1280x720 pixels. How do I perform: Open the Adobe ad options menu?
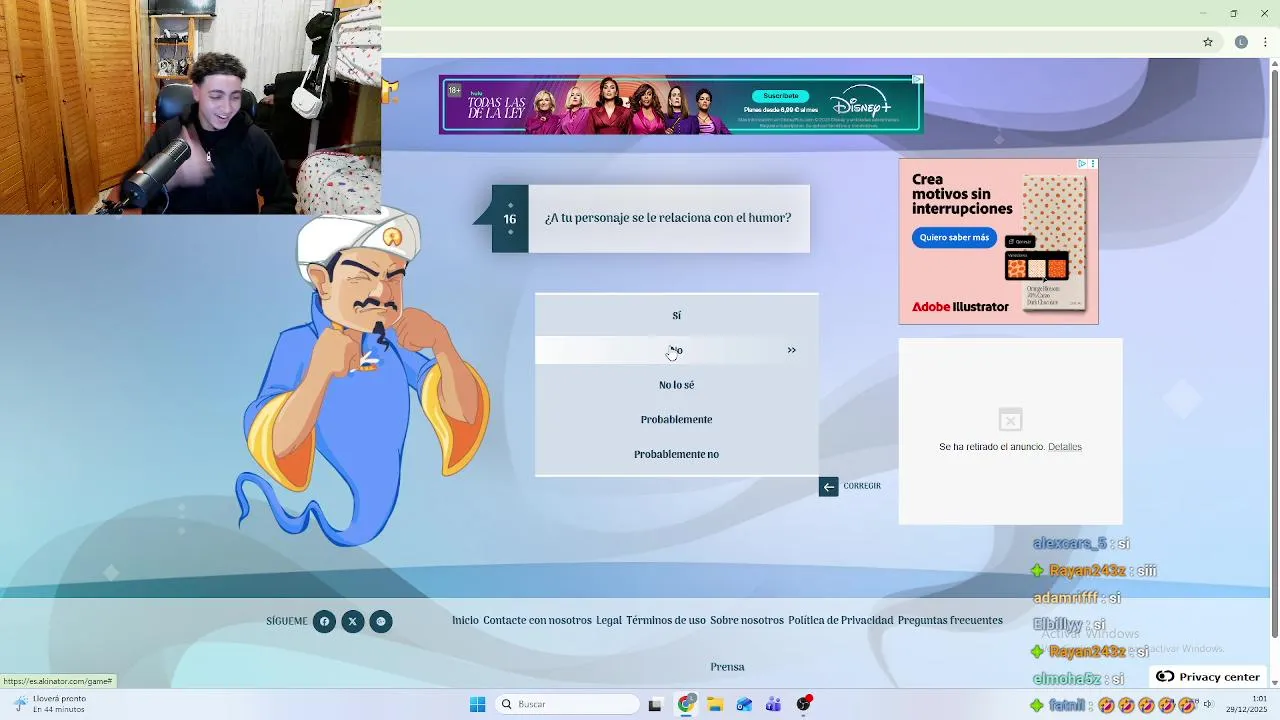(x=1093, y=163)
